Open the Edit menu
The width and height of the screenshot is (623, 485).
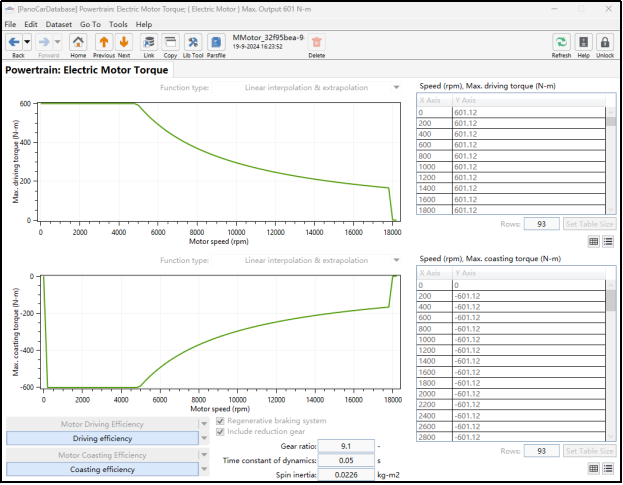click(31, 25)
